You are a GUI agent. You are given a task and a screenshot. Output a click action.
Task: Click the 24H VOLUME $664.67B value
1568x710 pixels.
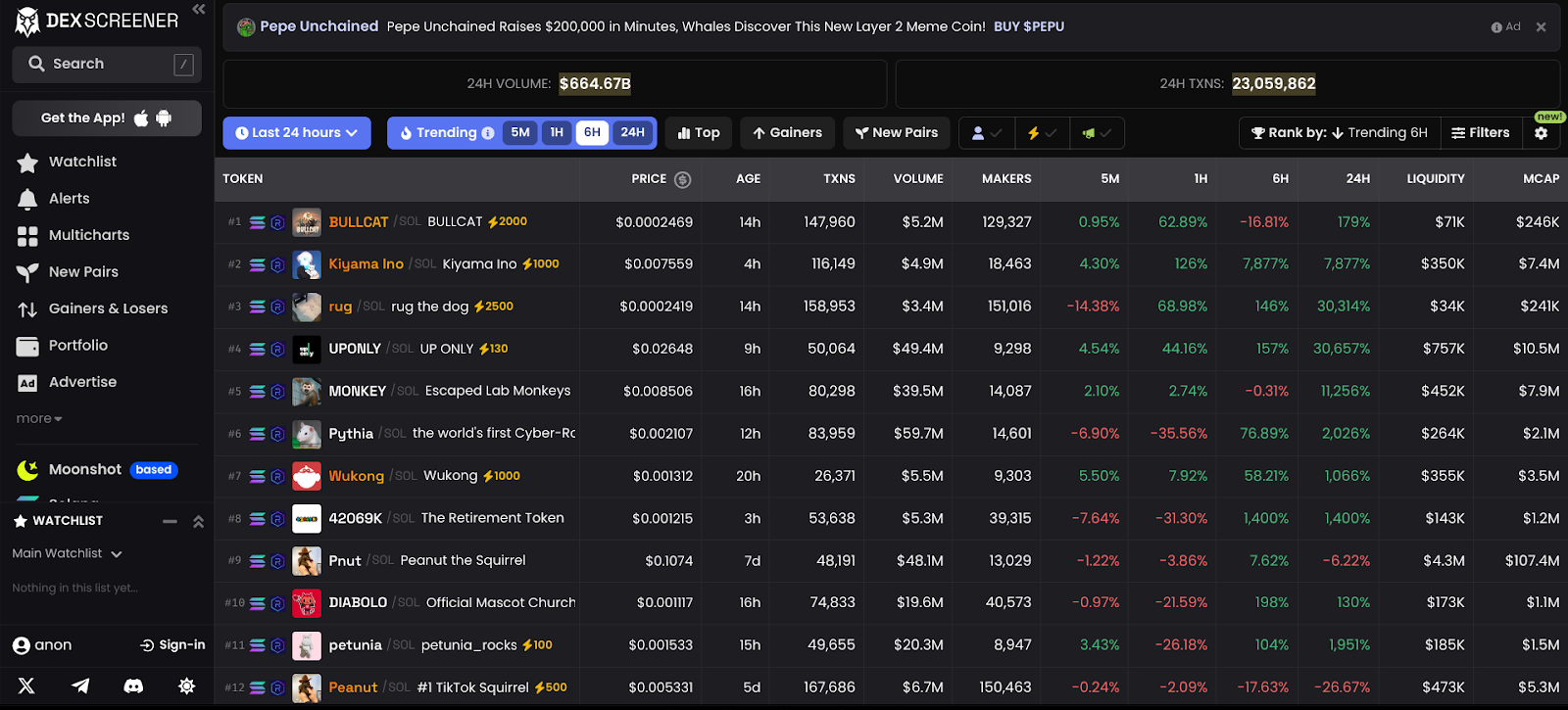coord(595,84)
